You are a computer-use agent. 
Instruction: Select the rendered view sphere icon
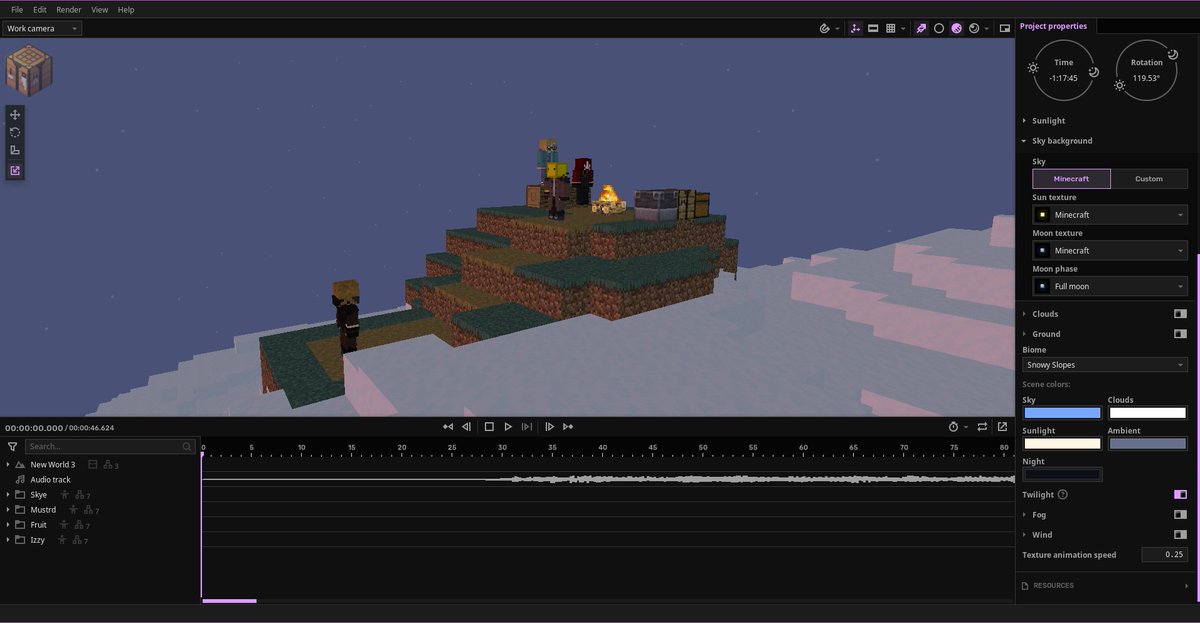[974, 29]
